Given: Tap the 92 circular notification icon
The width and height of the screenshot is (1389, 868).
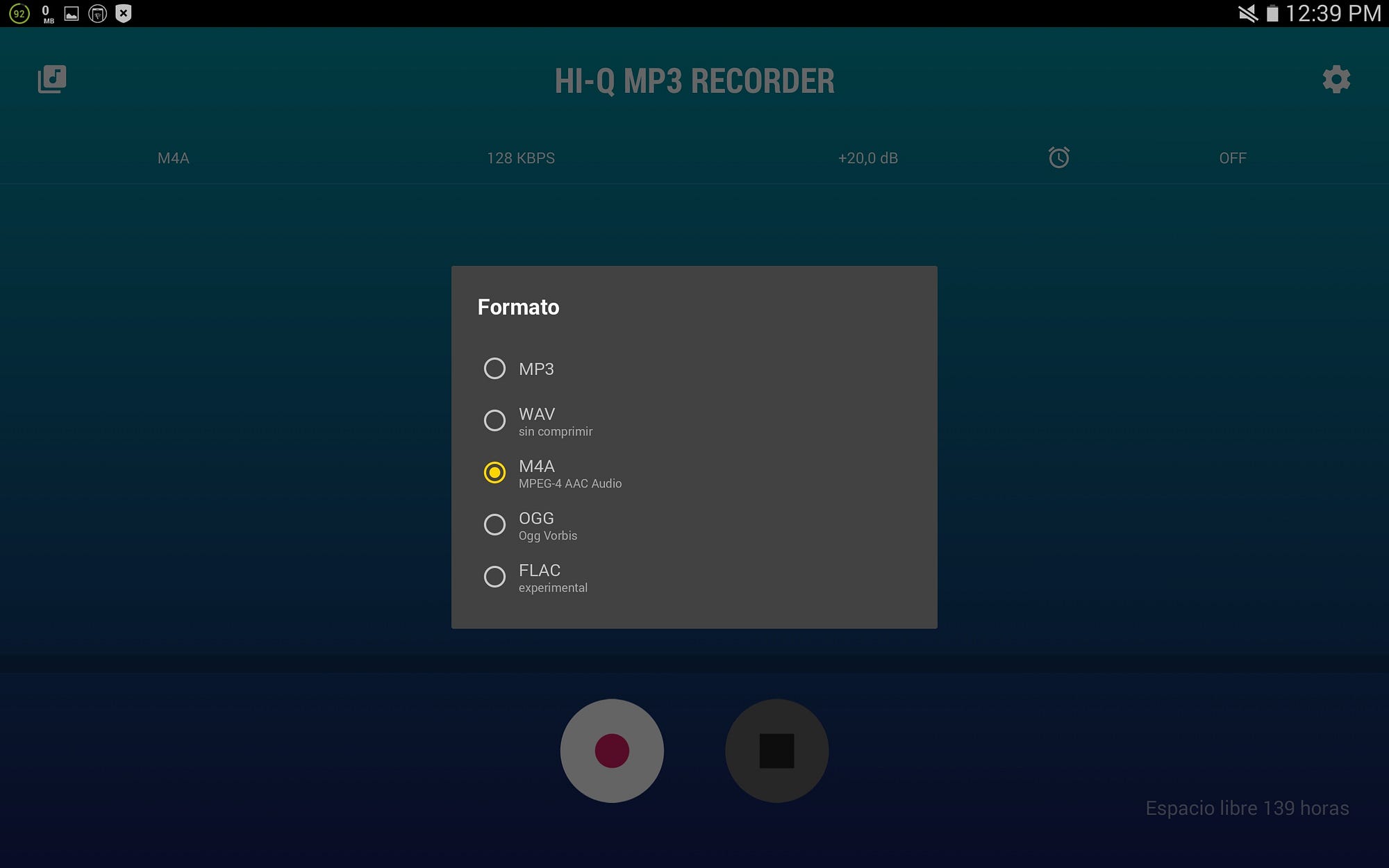Looking at the screenshot, I should point(19,13).
